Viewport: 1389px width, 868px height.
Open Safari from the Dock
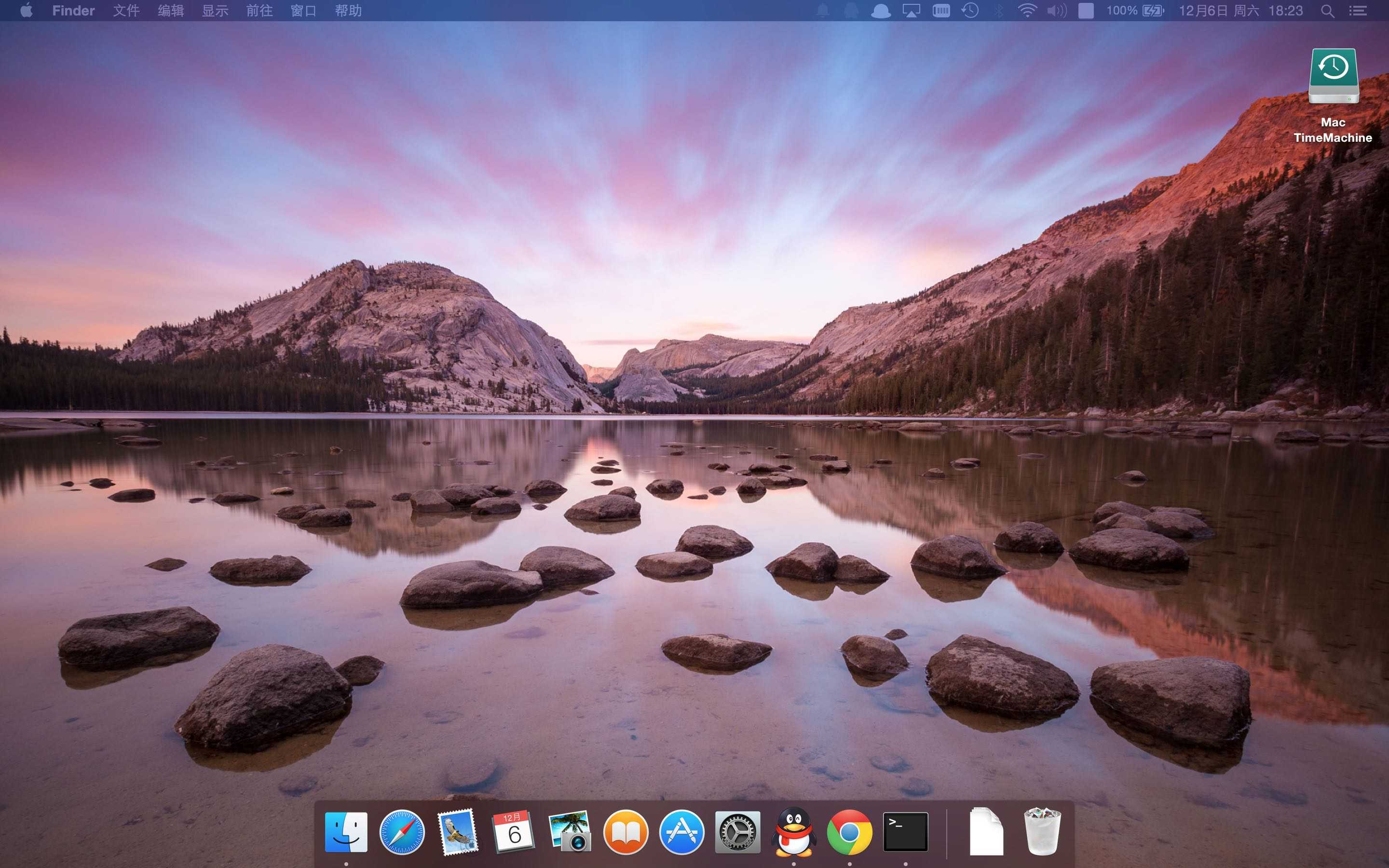tap(402, 832)
